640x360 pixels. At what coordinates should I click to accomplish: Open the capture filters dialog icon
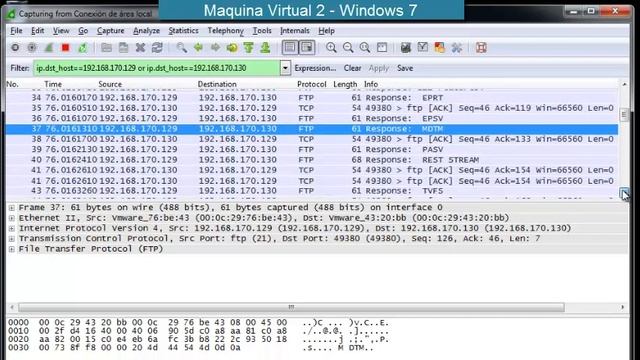point(405,48)
